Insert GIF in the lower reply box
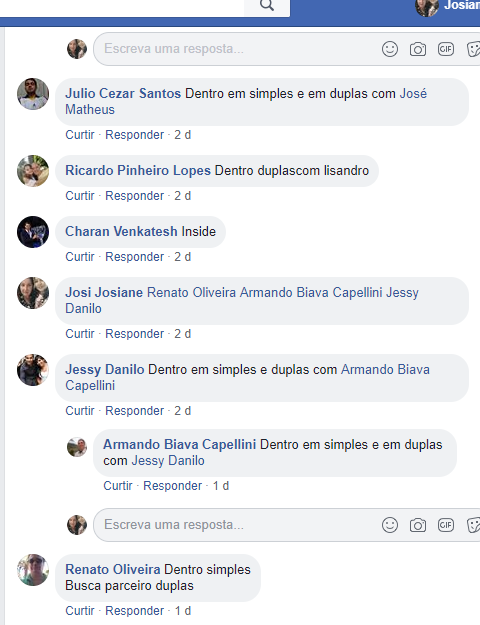The image size is (480, 625). coord(445,525)
